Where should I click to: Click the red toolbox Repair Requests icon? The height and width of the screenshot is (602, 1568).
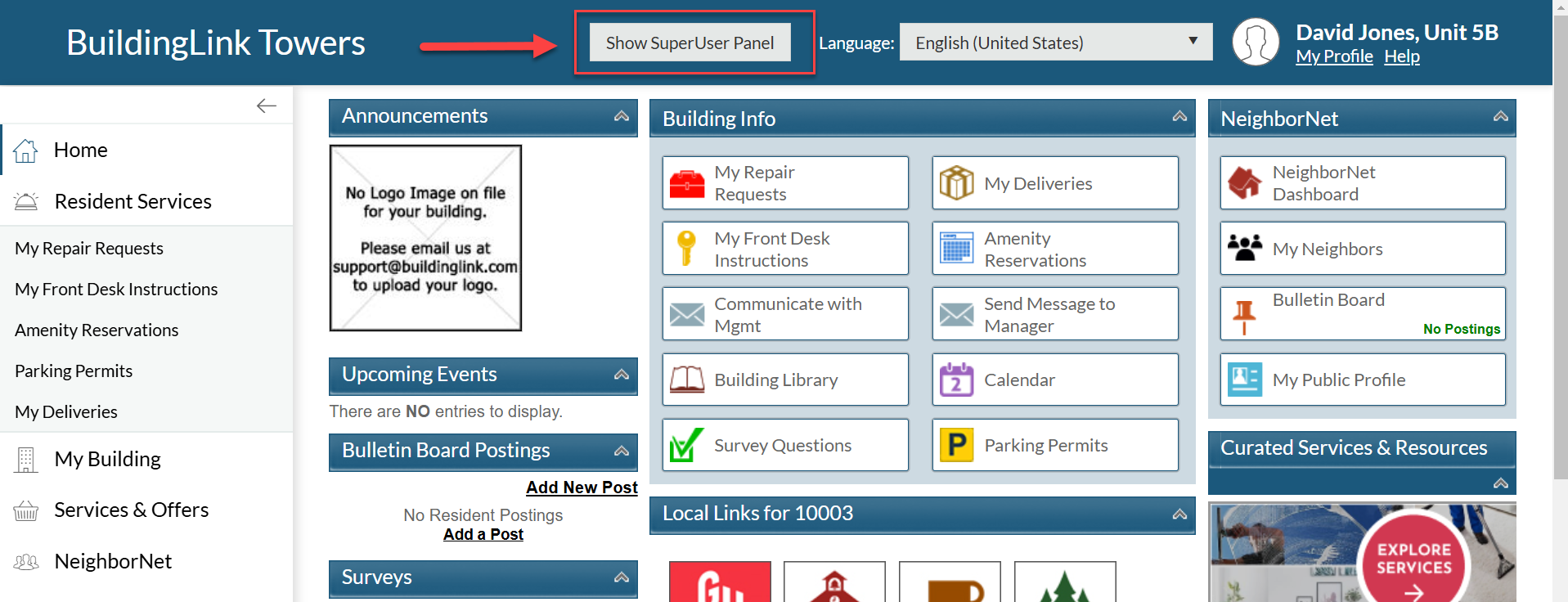tap(687, 183)
